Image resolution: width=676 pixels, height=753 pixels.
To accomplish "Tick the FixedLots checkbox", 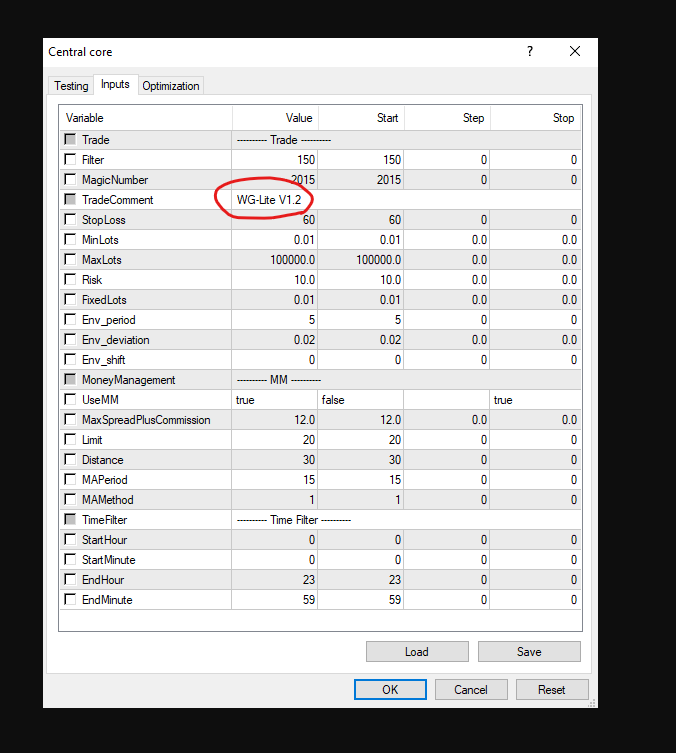I will click(70, 299).
